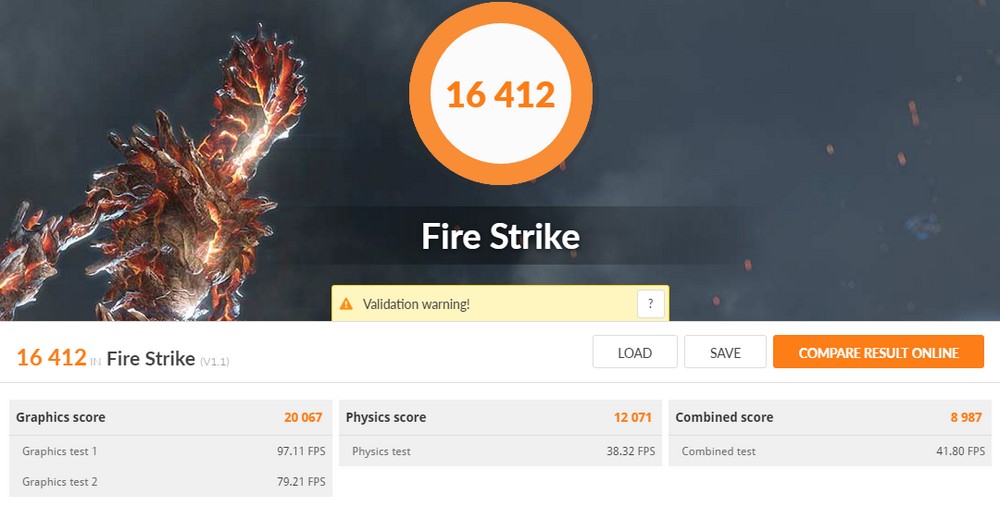Screen dimensions: 1000x507
Task: Click the validation warning triangle icon
Action: click(346, 304)
